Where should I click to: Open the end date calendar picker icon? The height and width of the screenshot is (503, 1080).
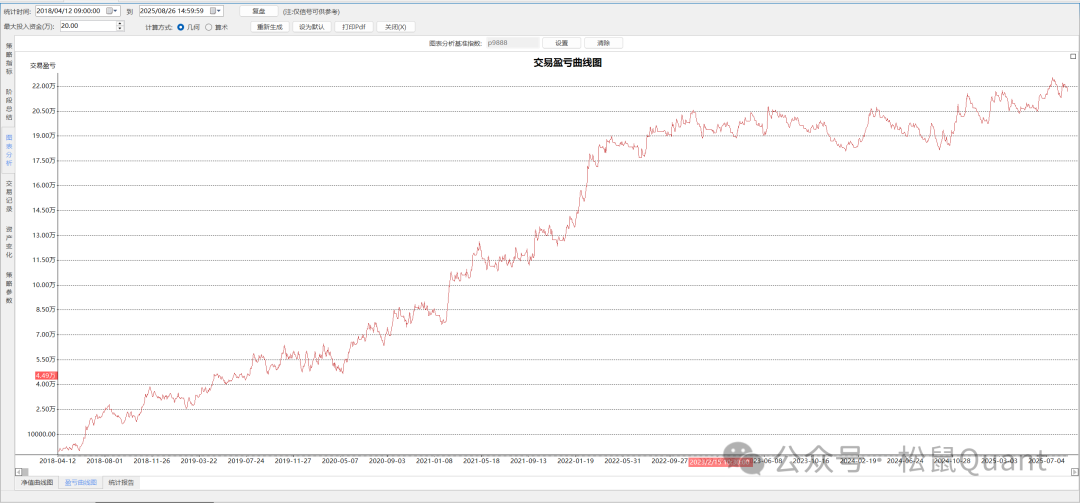(x=215, y=11)
